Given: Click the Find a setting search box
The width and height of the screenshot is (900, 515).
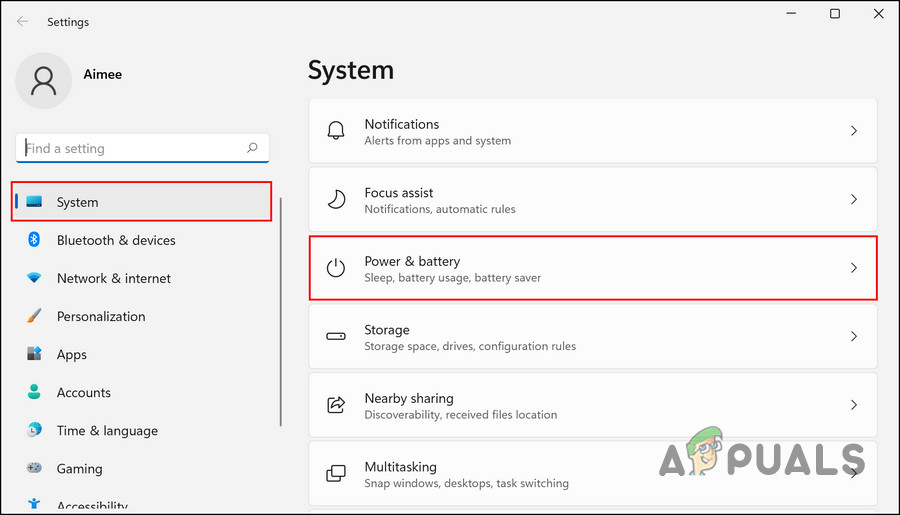Looking at the screenshot, I should [x=132, y=148].
